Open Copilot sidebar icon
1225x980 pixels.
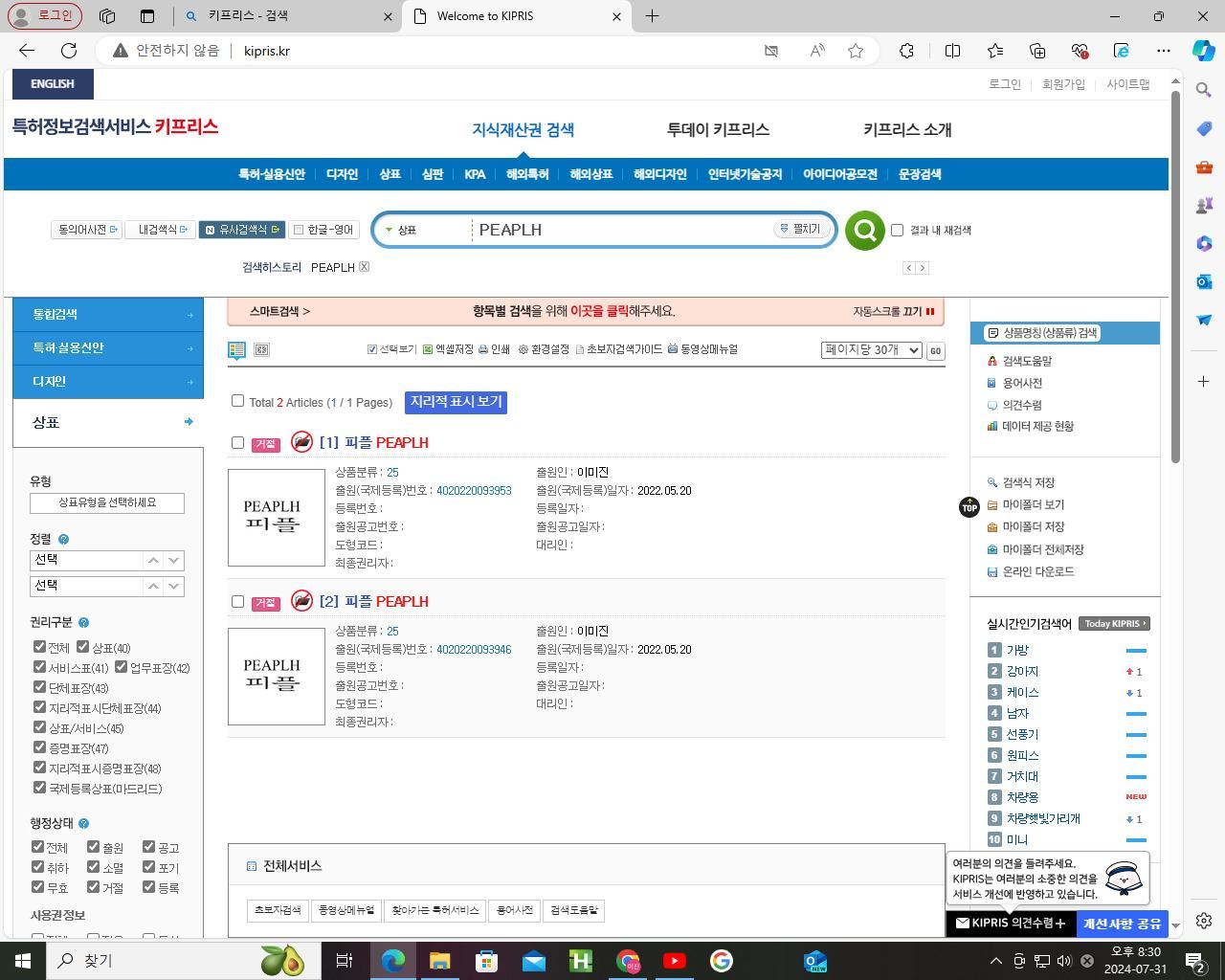tap(1204, 51)
